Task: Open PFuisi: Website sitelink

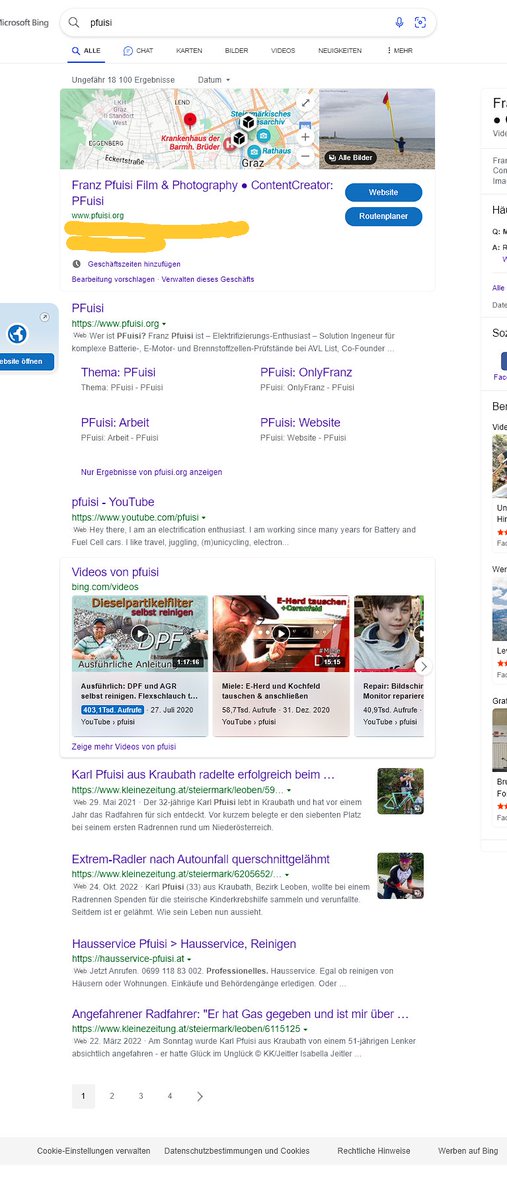Action: pos(300,422)
